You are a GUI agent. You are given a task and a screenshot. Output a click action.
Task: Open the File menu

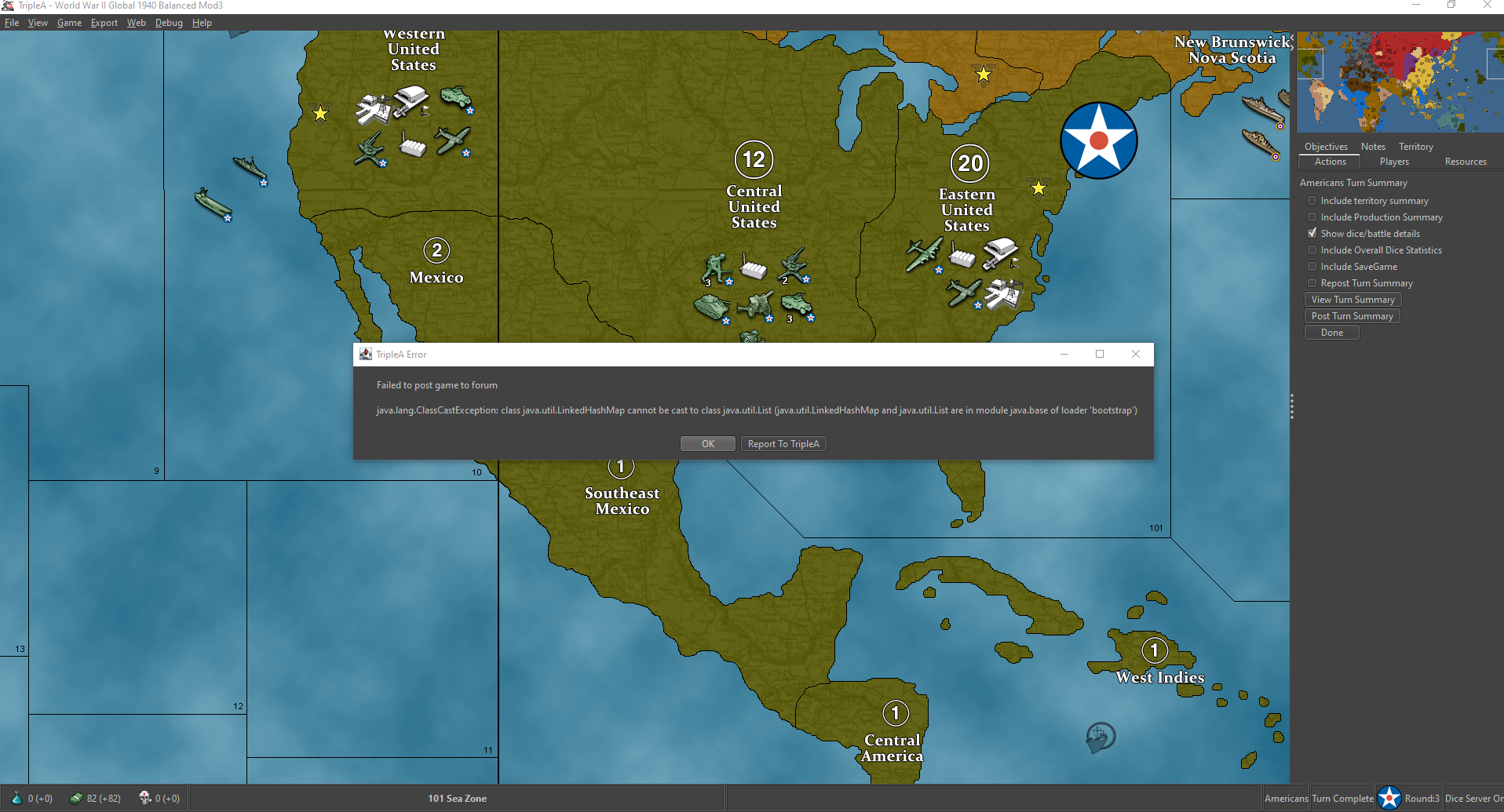coord(12,23)
